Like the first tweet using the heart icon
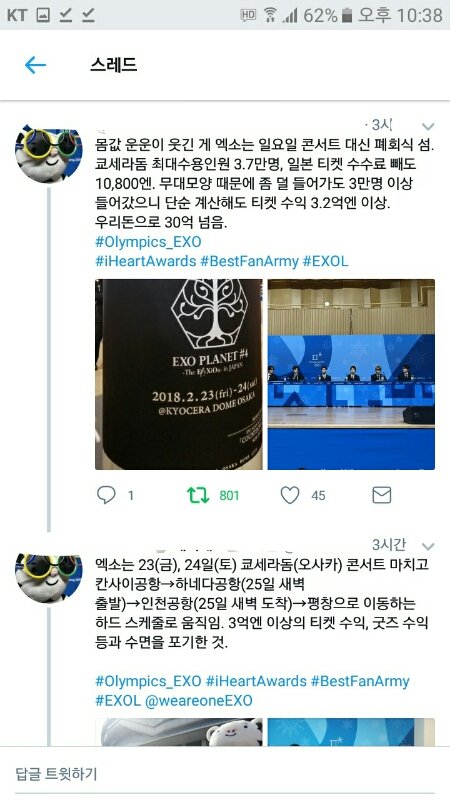 tap(290, 495)
